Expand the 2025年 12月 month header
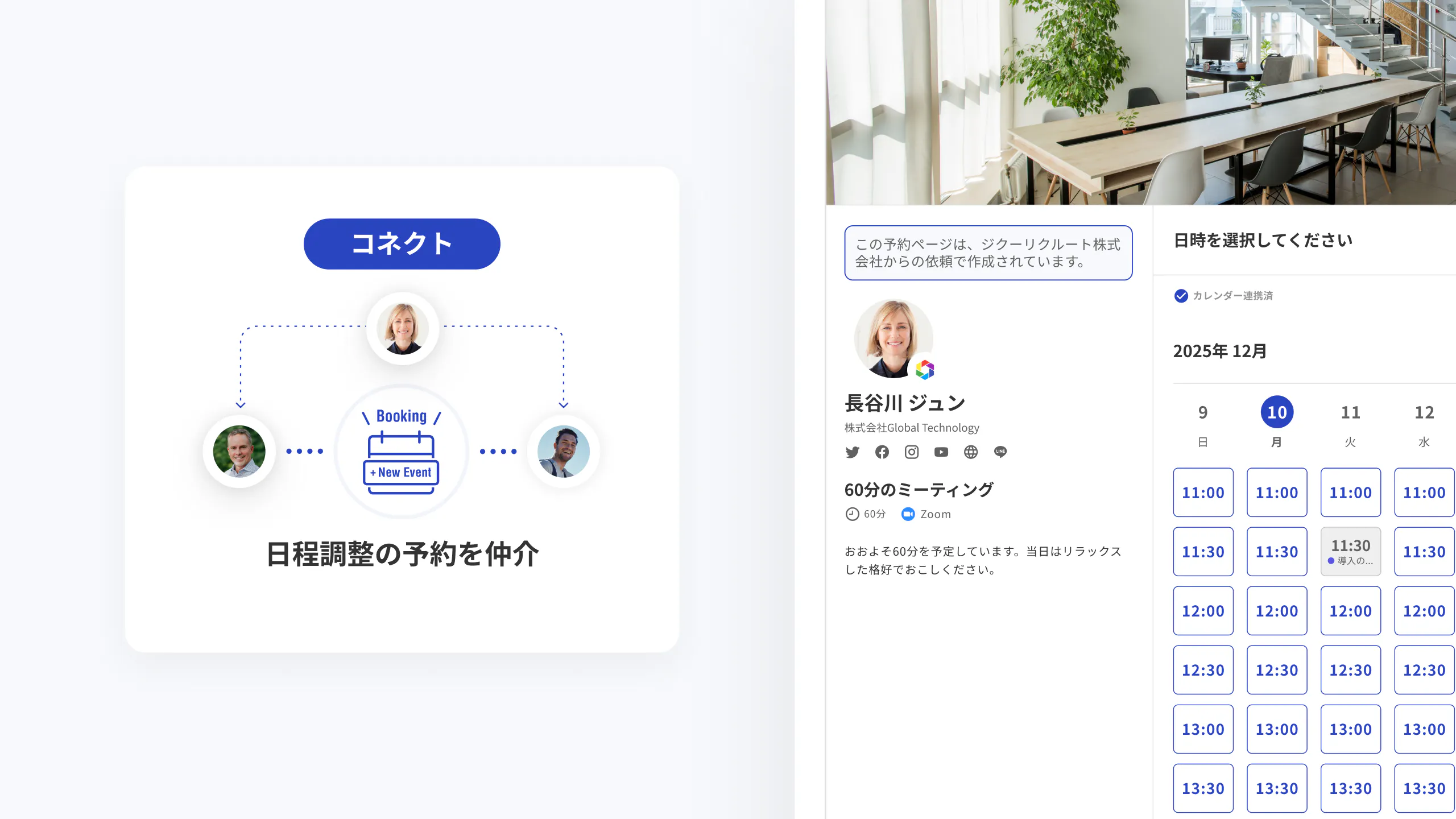Image resolution: width=1456 pixels, height=819 pixels. [x=1219, y=352]
